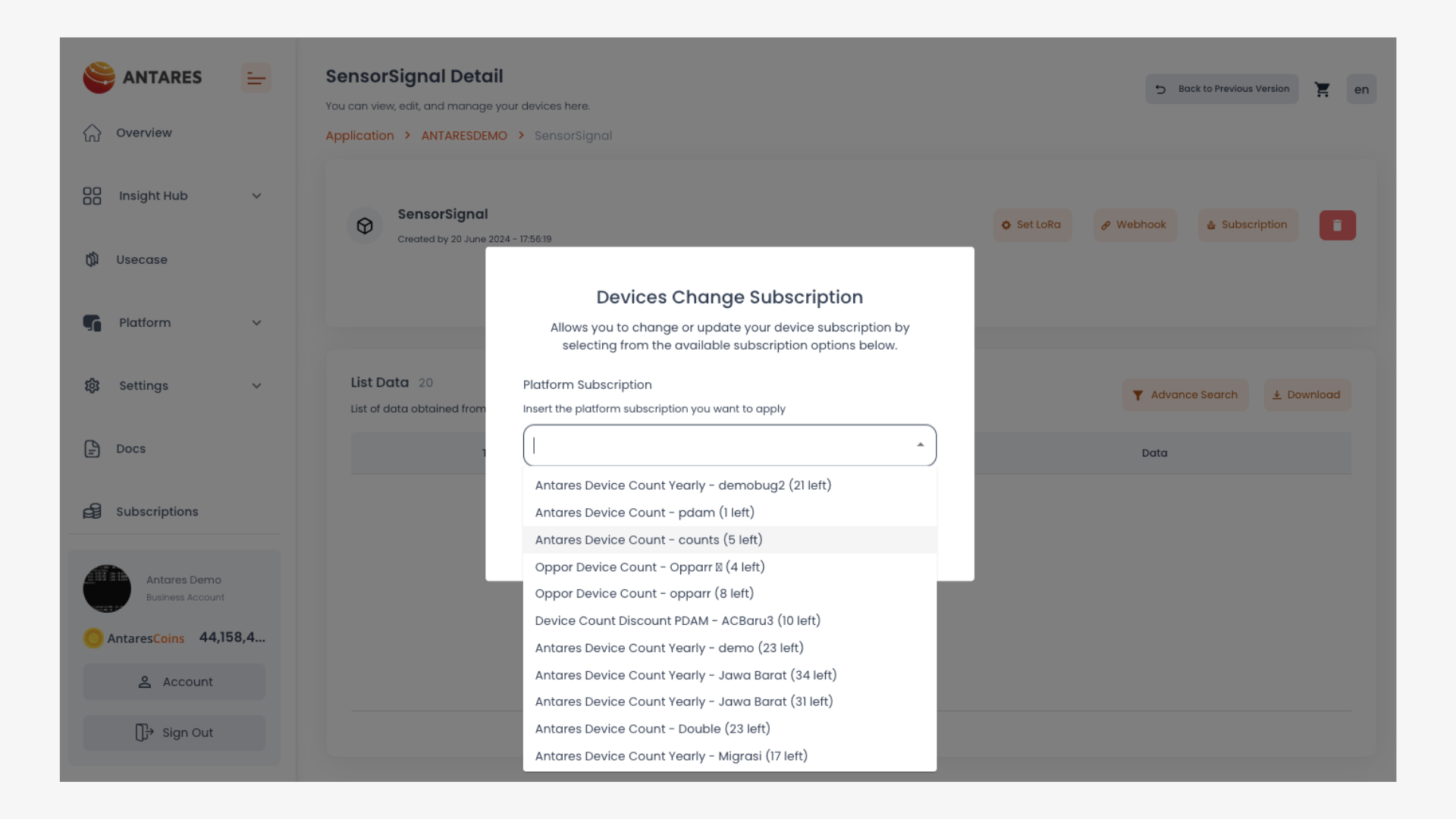Choose the Oppor Device Count - opparr option
1456x819 pixels.
[x=644, y=594]
